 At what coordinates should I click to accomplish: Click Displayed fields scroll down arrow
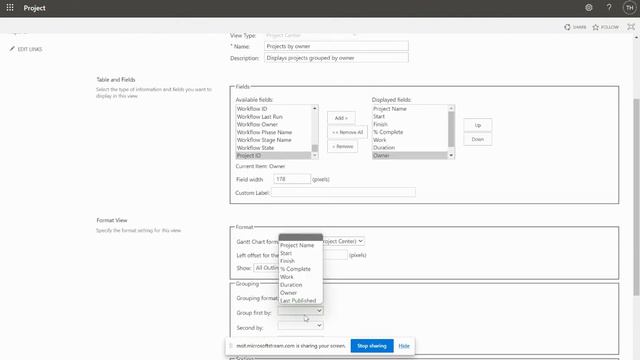(451, 156)
